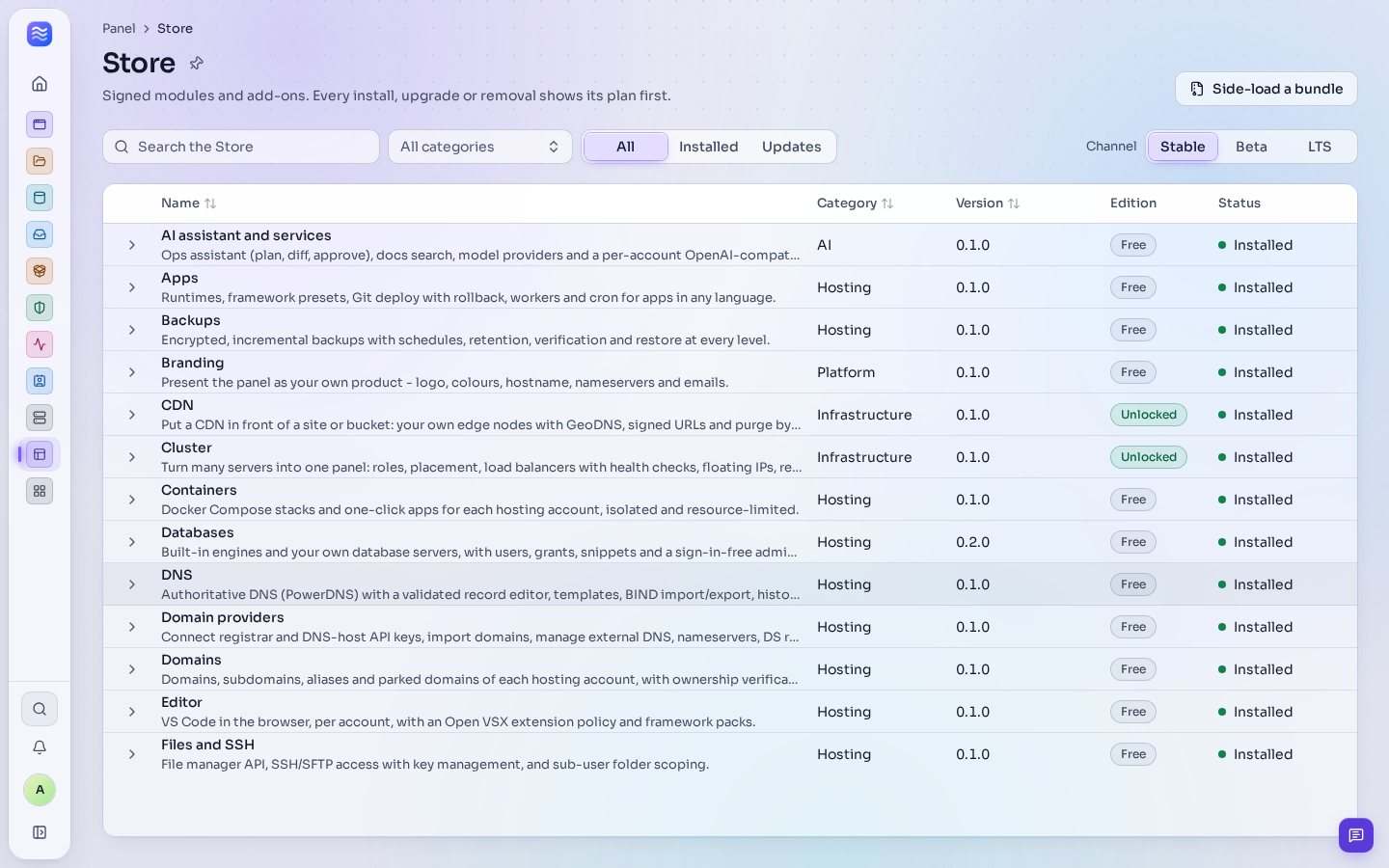Expand the CDN row chevron
The width and height of the screenshot is (1389, 868).
click(x=132, y=415)
